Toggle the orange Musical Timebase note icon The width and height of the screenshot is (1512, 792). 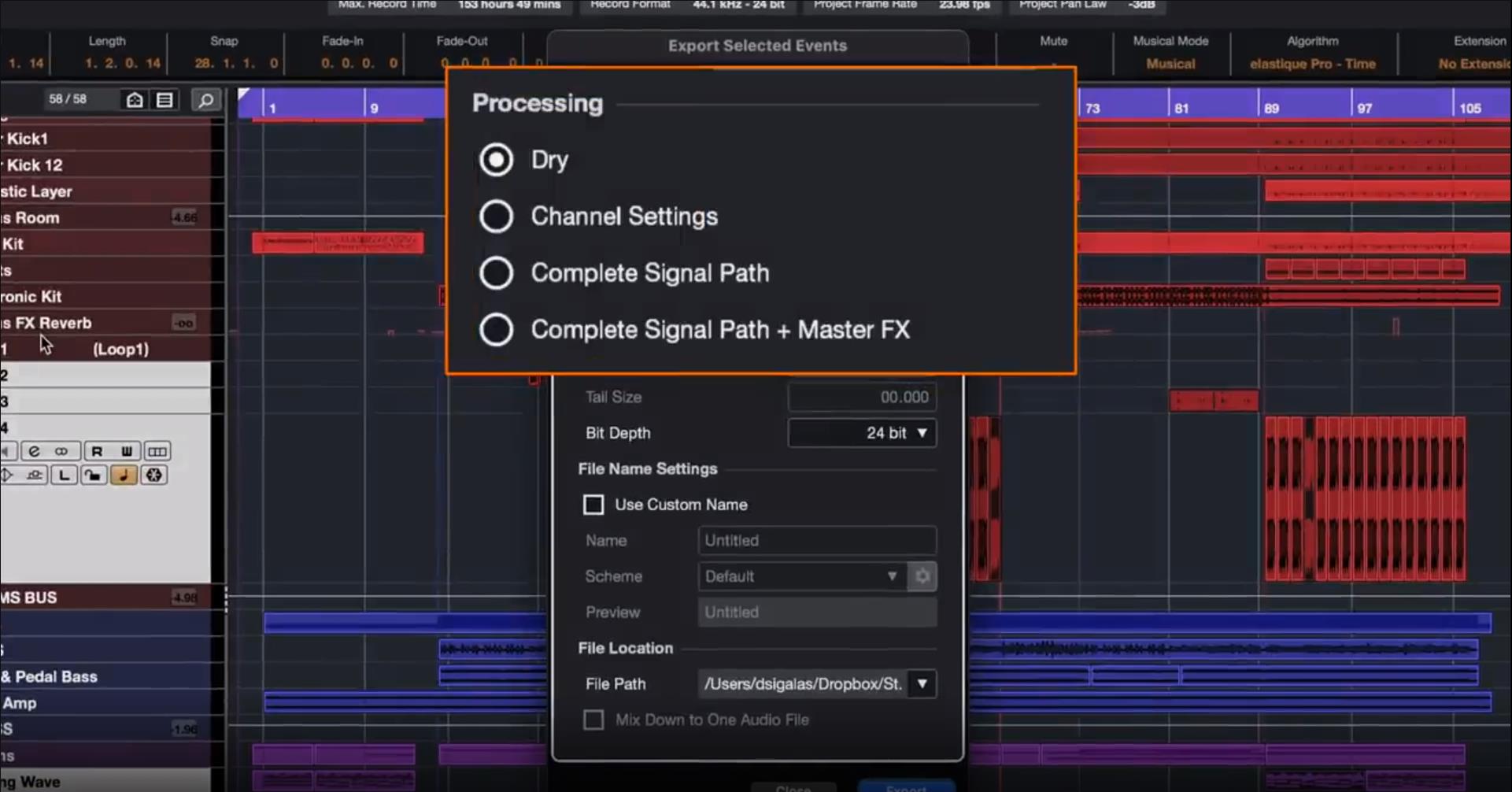pyautogui.click(x=124, y=476)
